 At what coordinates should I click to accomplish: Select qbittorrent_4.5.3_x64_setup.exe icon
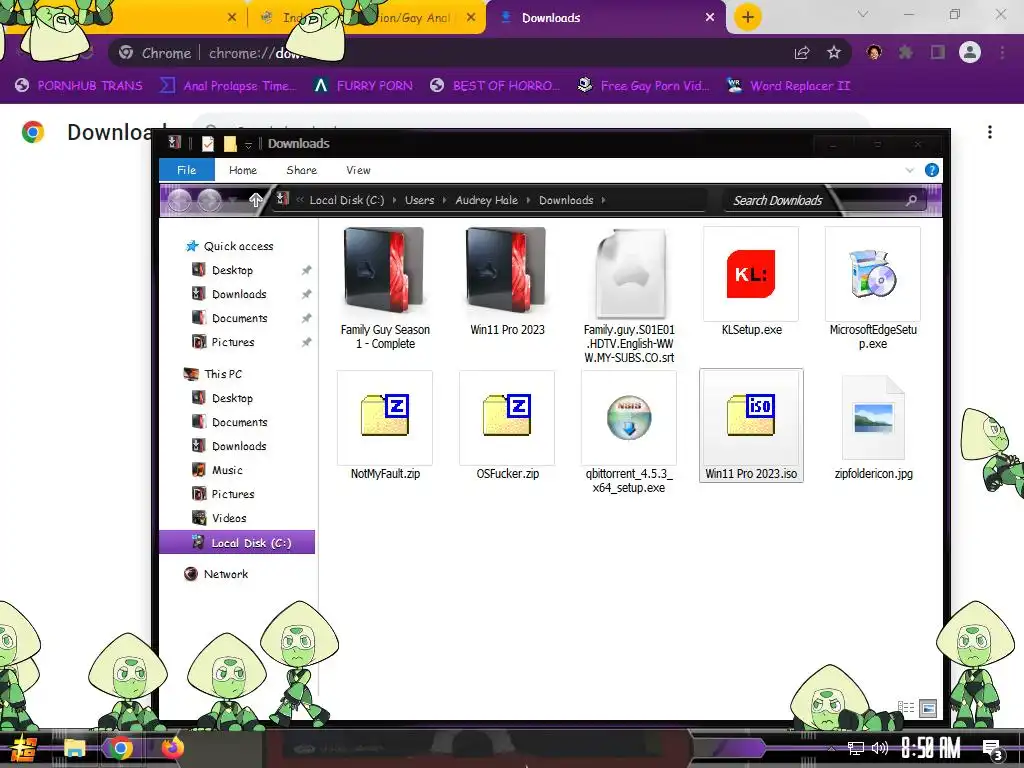click(629, 432)
